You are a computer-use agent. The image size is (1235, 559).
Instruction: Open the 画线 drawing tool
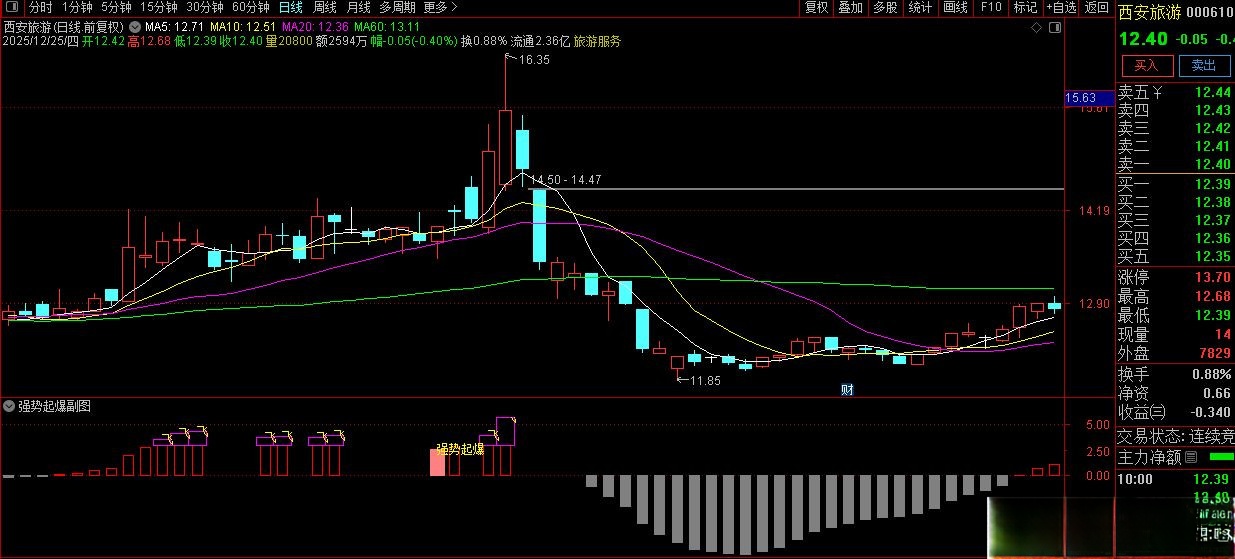(x=955, y=7)
